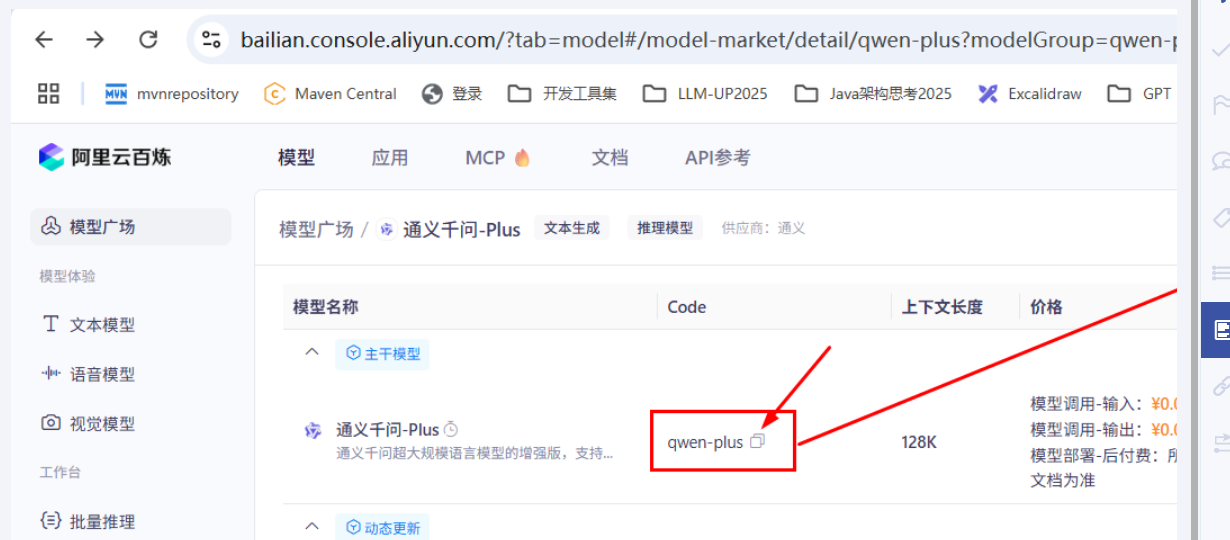Screen dimensions: 1230x540
Task: Open the LLM-UP2025 bookmark folder
Action: click(705, 93)
